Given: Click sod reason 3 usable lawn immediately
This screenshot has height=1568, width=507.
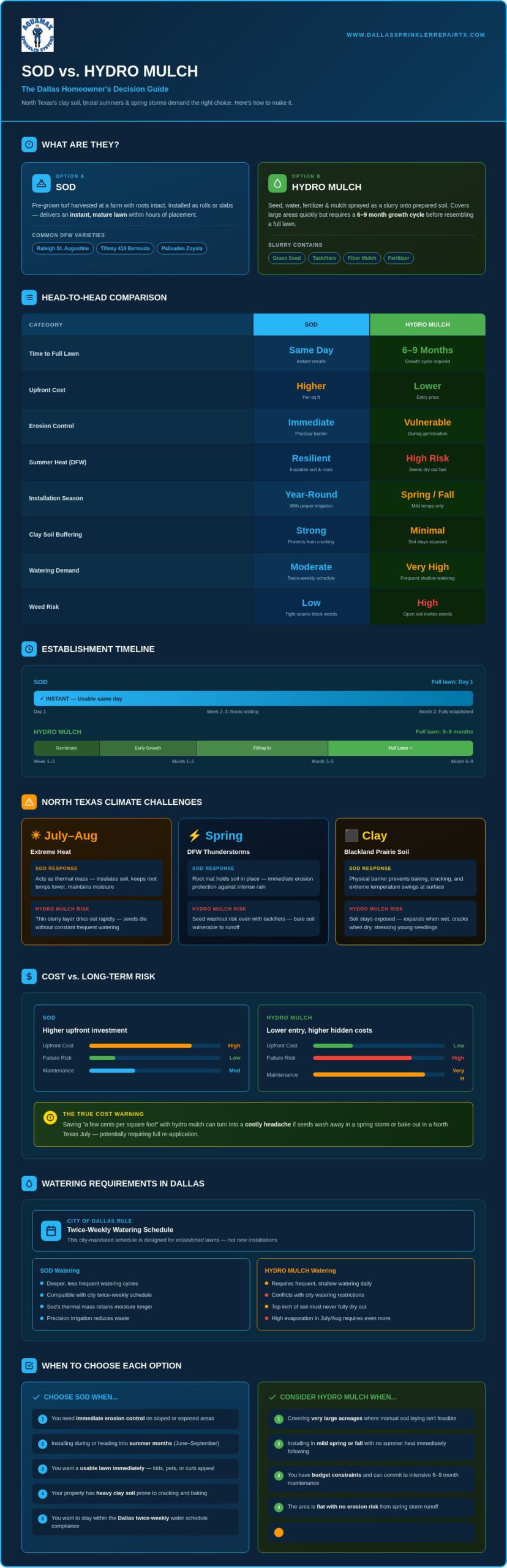Looking at the screenshot, I should click(x=135, y=1468).
